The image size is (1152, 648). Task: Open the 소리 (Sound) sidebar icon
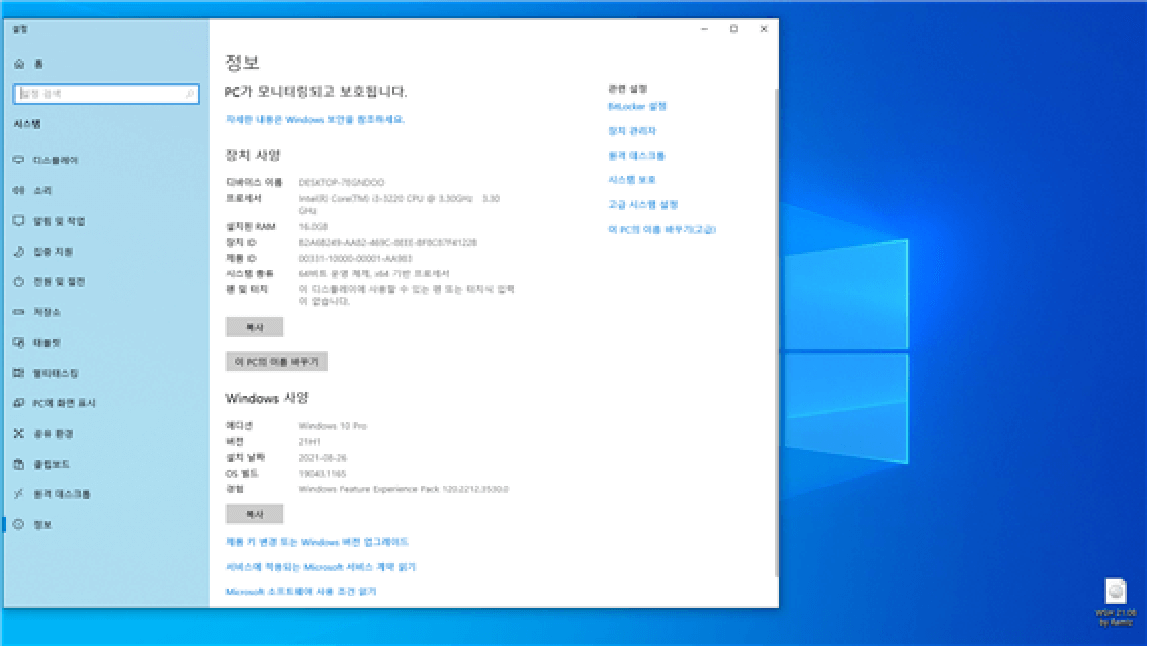19,190
